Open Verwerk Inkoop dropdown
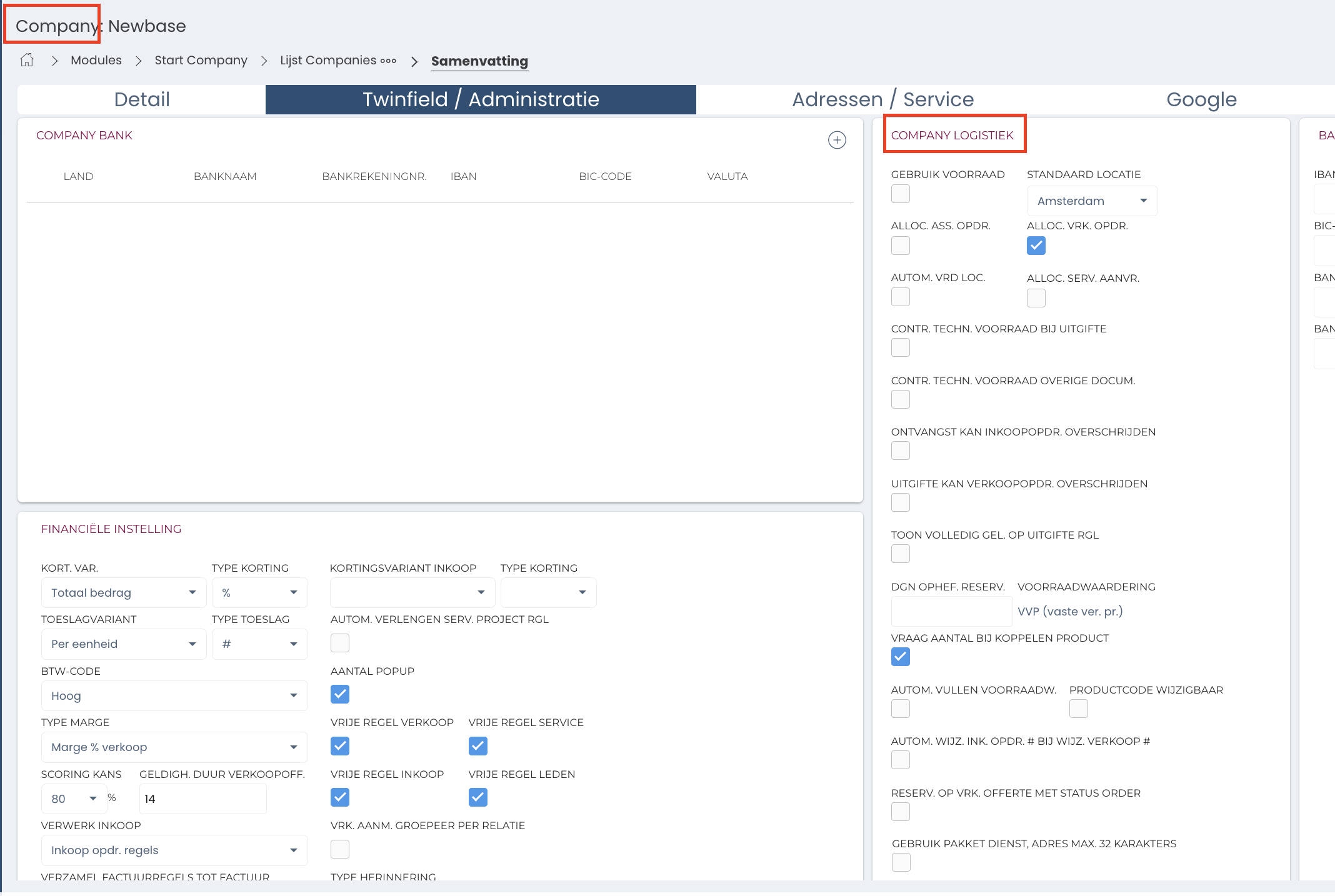1335x896 pixels. (174, 850)
